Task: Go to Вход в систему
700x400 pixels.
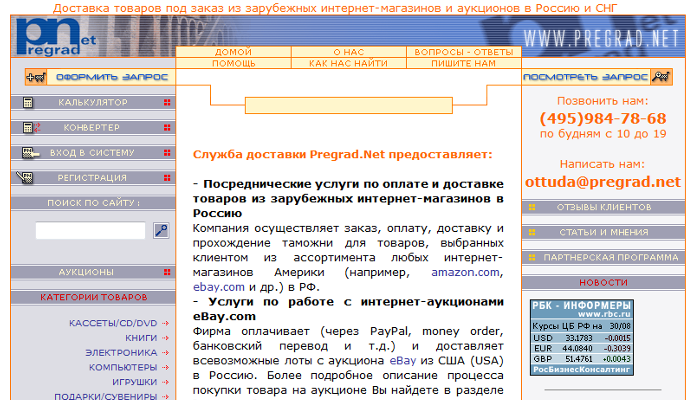Action: 93,153
